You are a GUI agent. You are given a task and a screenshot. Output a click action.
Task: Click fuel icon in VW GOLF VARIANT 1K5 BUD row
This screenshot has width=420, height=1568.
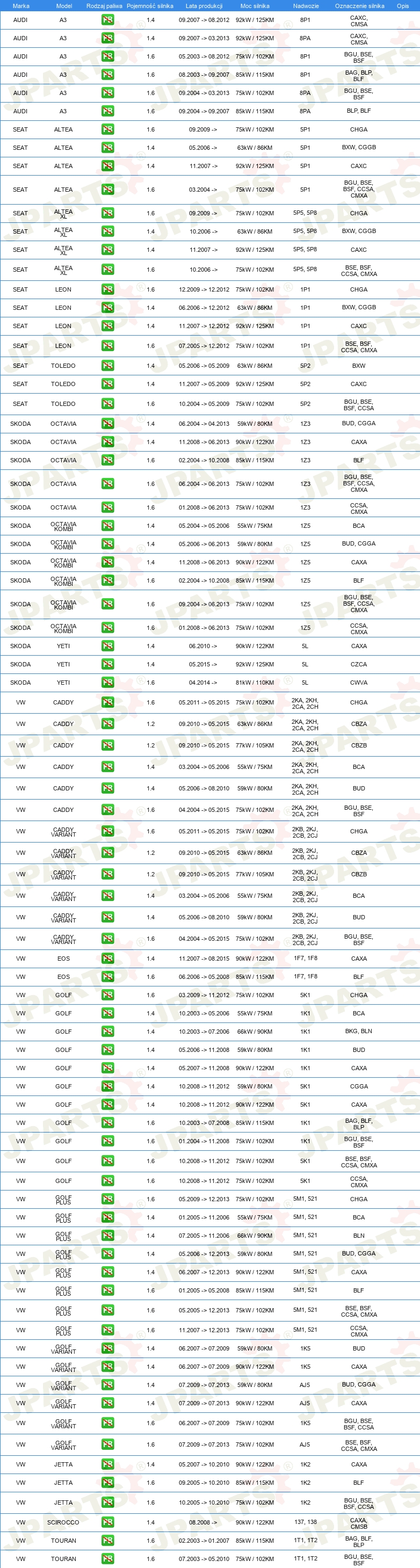(108, 1348)
